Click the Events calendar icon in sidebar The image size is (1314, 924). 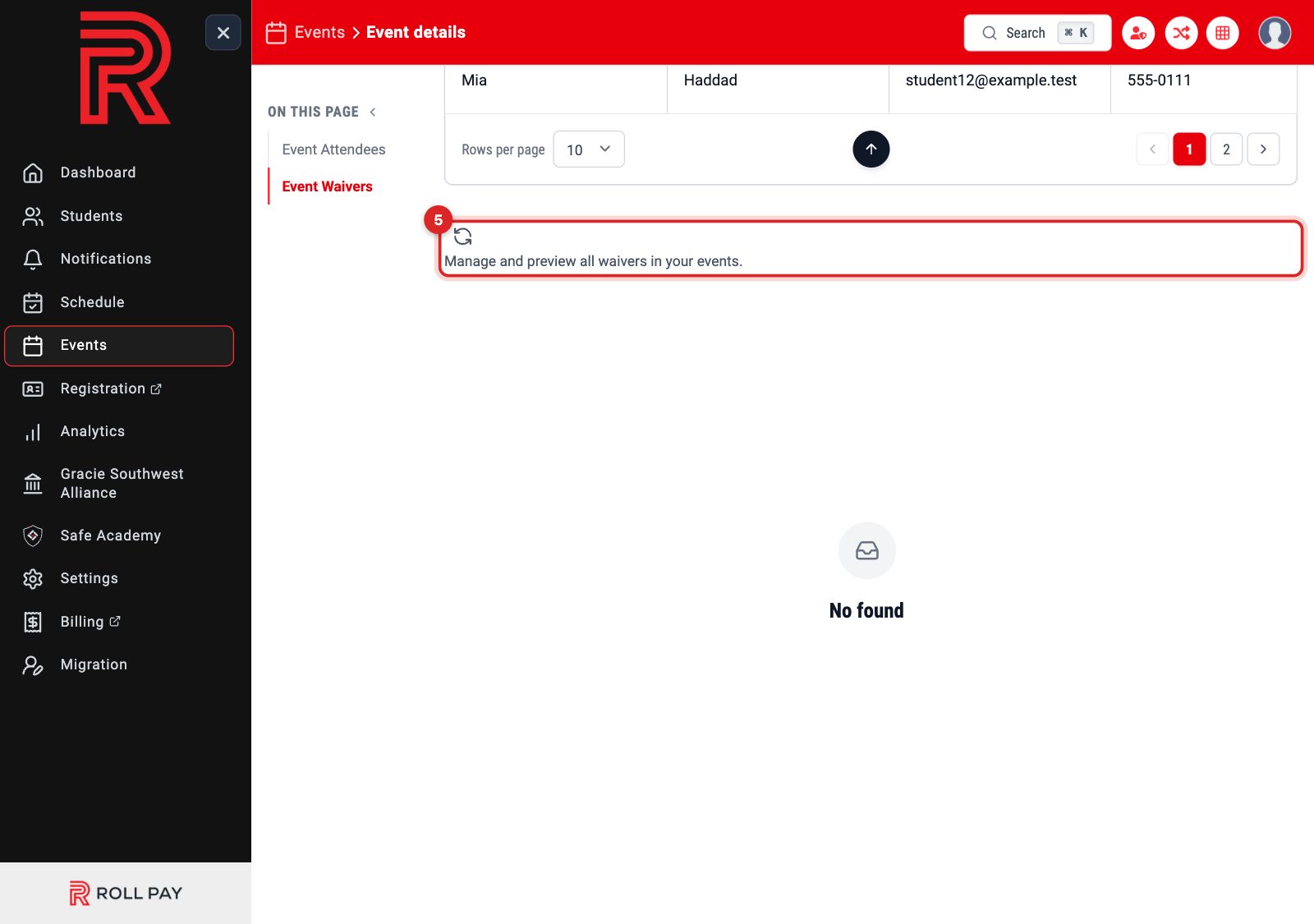33,346
